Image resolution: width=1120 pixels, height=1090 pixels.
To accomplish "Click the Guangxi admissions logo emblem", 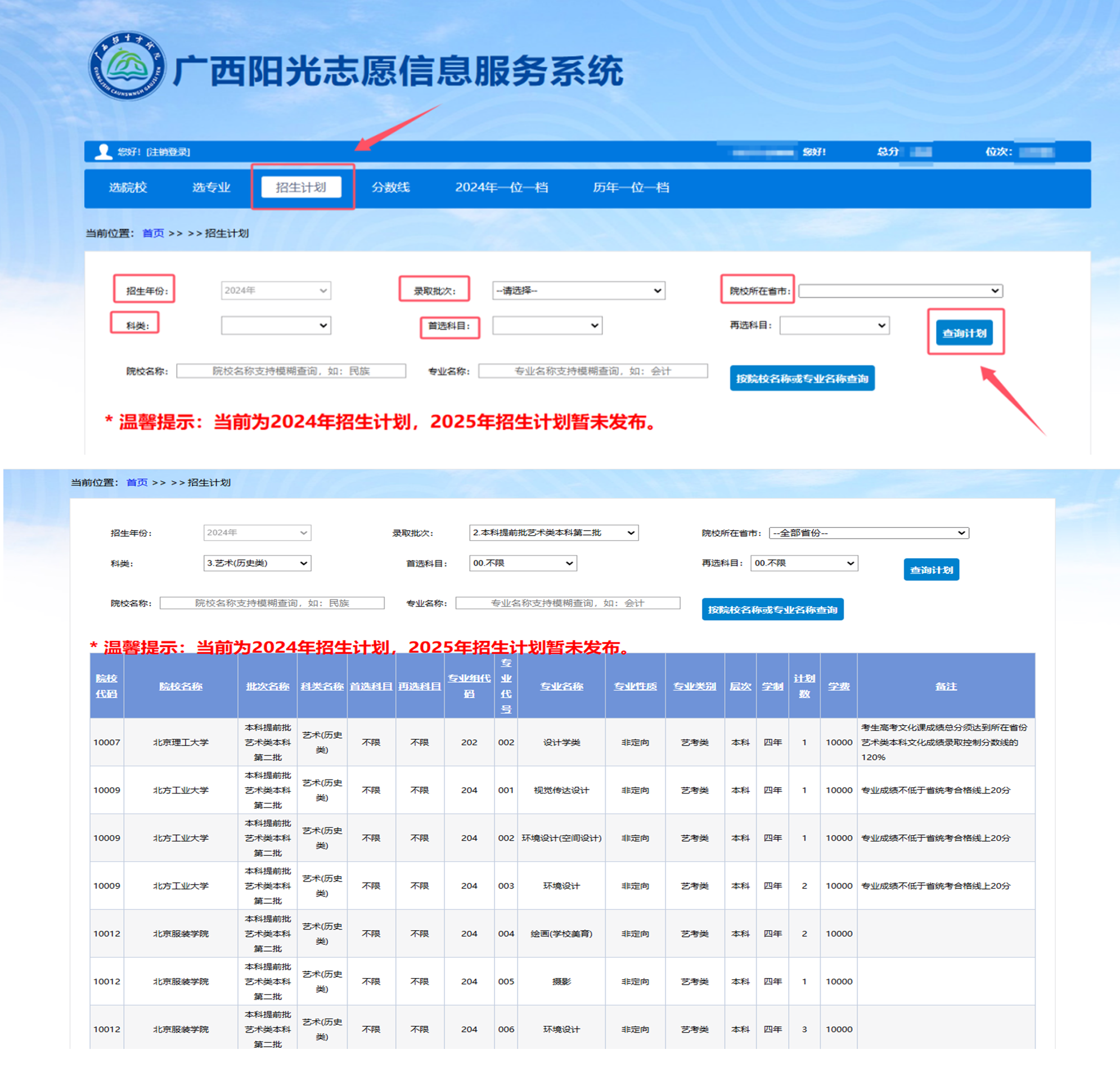I will pyautogui.click(x=127, y=66).
